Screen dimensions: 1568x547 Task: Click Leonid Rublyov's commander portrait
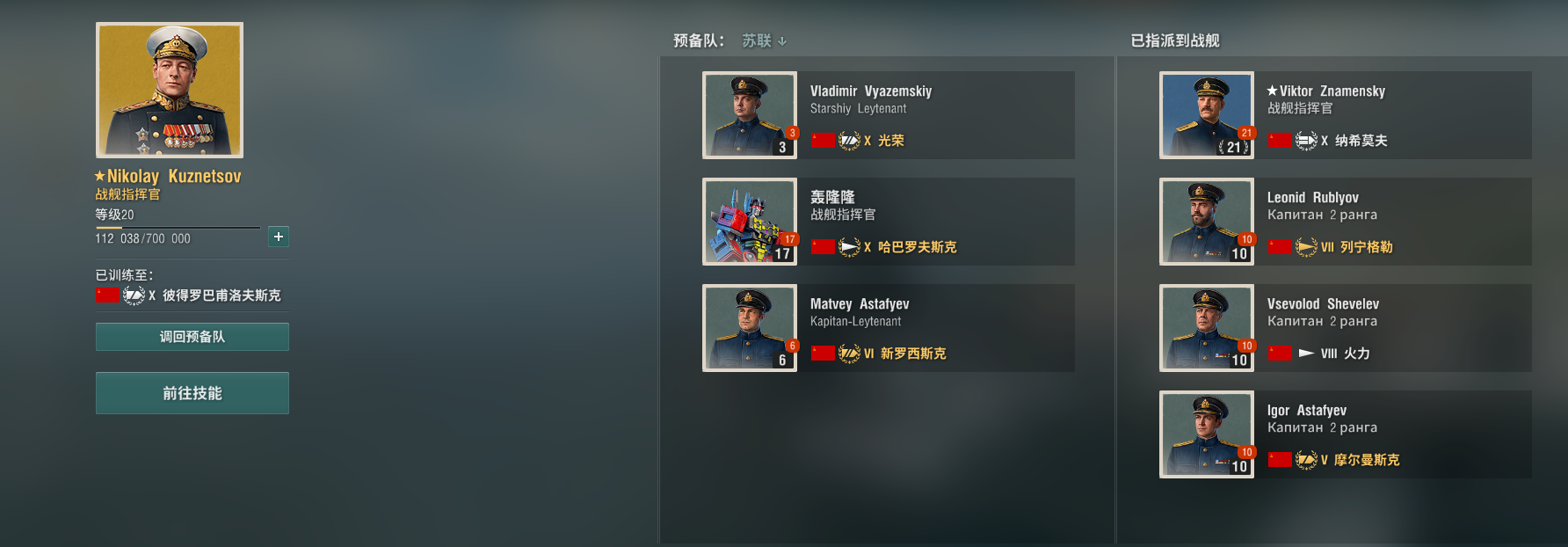click(x=1207, y=222)
